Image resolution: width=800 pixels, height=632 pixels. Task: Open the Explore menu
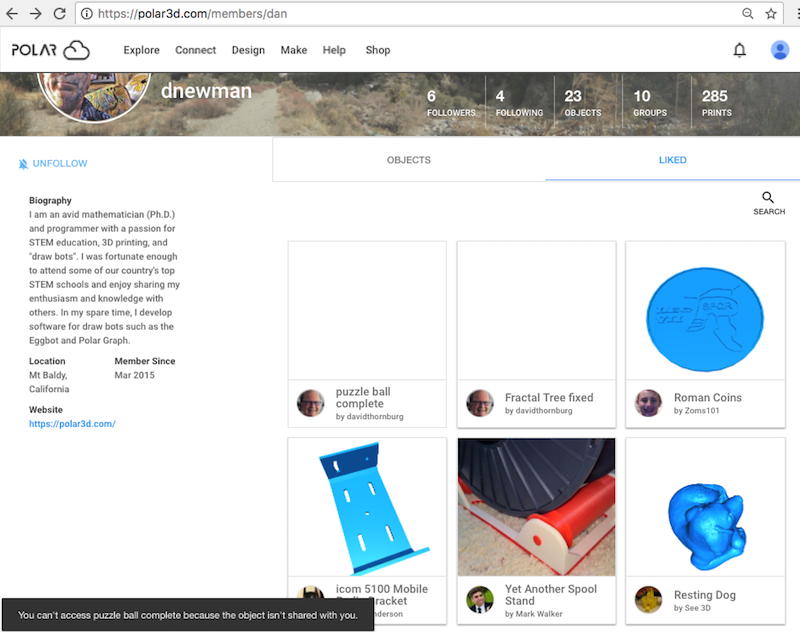point(141,50)
